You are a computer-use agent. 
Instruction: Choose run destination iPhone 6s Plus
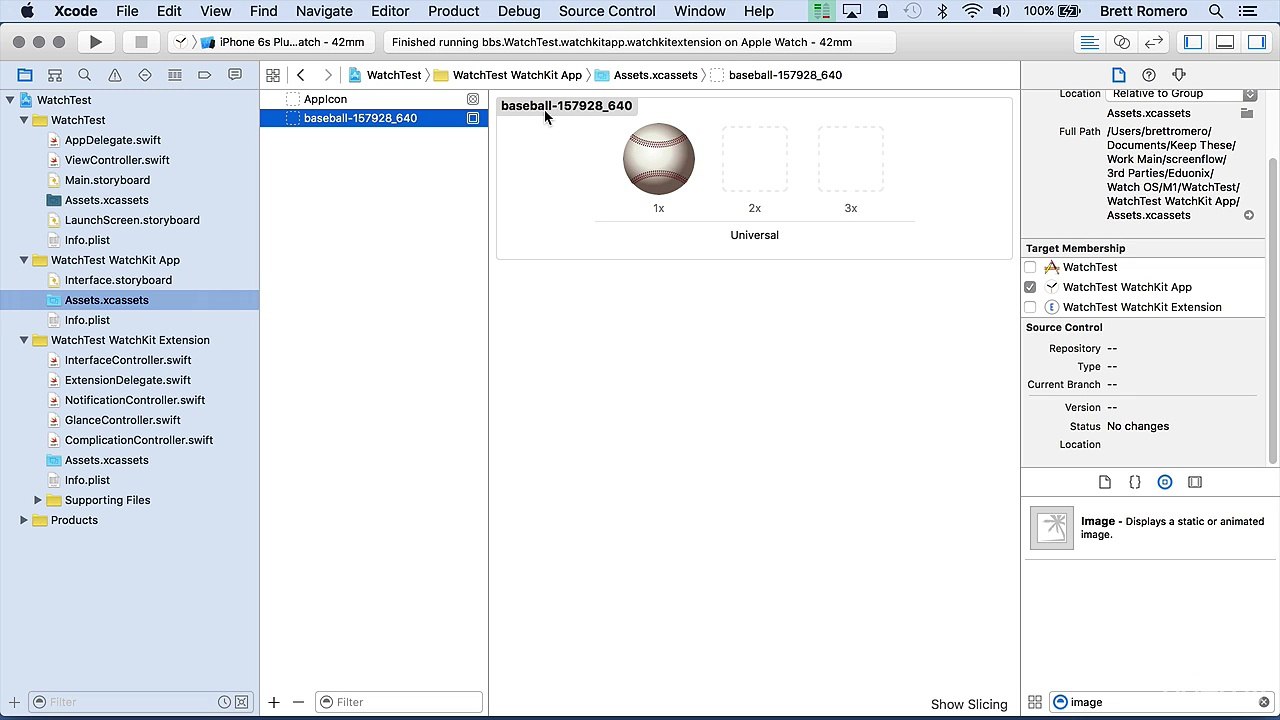click(284, 42)
